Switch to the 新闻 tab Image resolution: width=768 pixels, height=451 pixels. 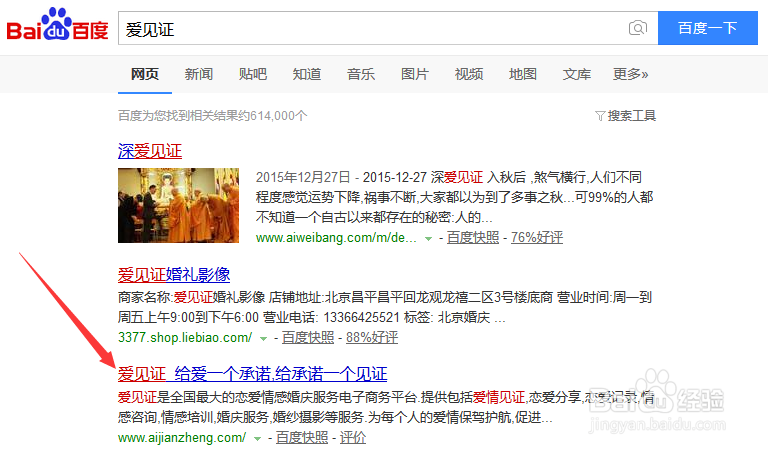pyautogui.click(x=199, y=74)
